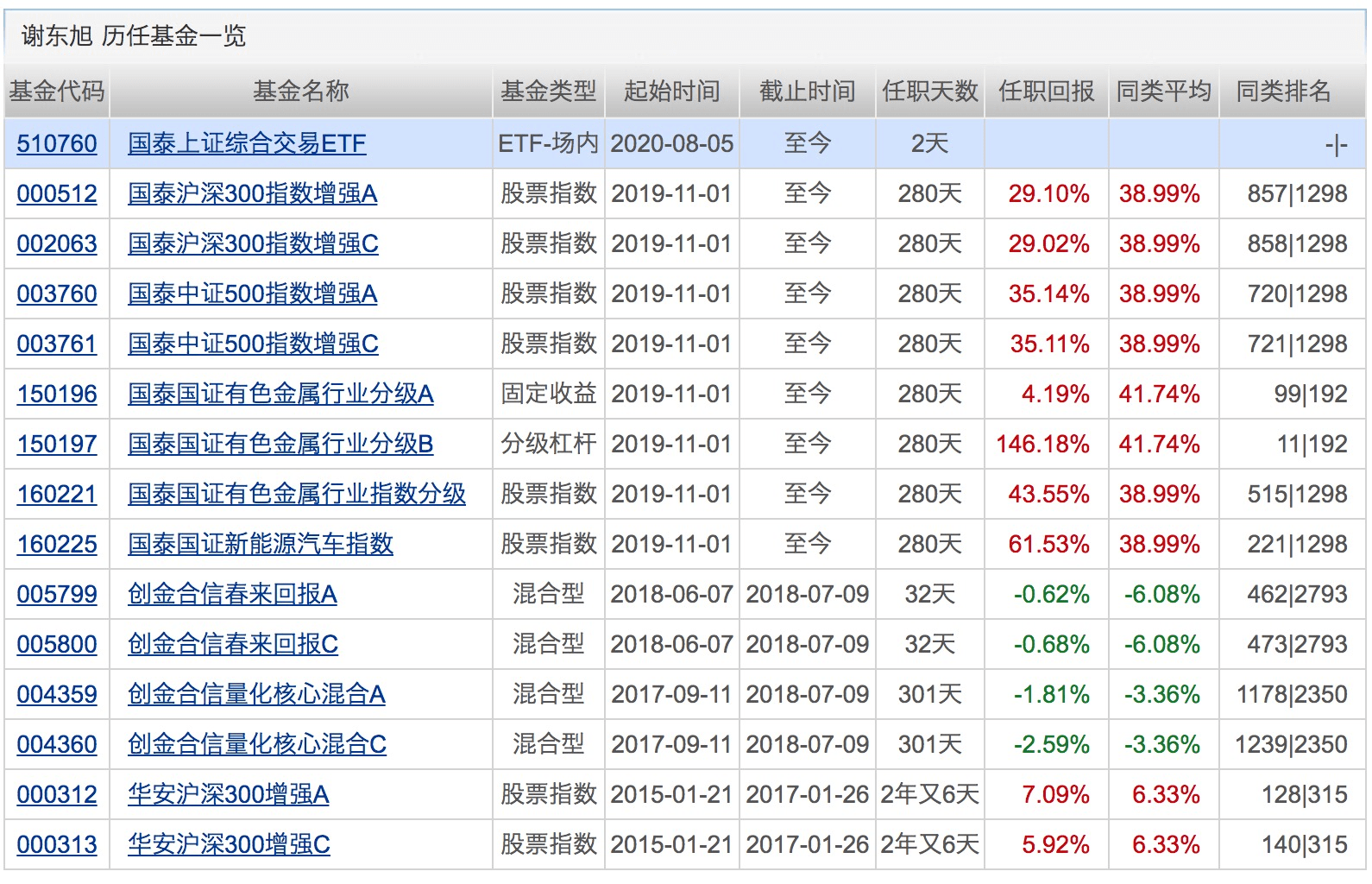Open fund code link 000313
This screenshot has width=1372, height=884.
pos(57,844)
